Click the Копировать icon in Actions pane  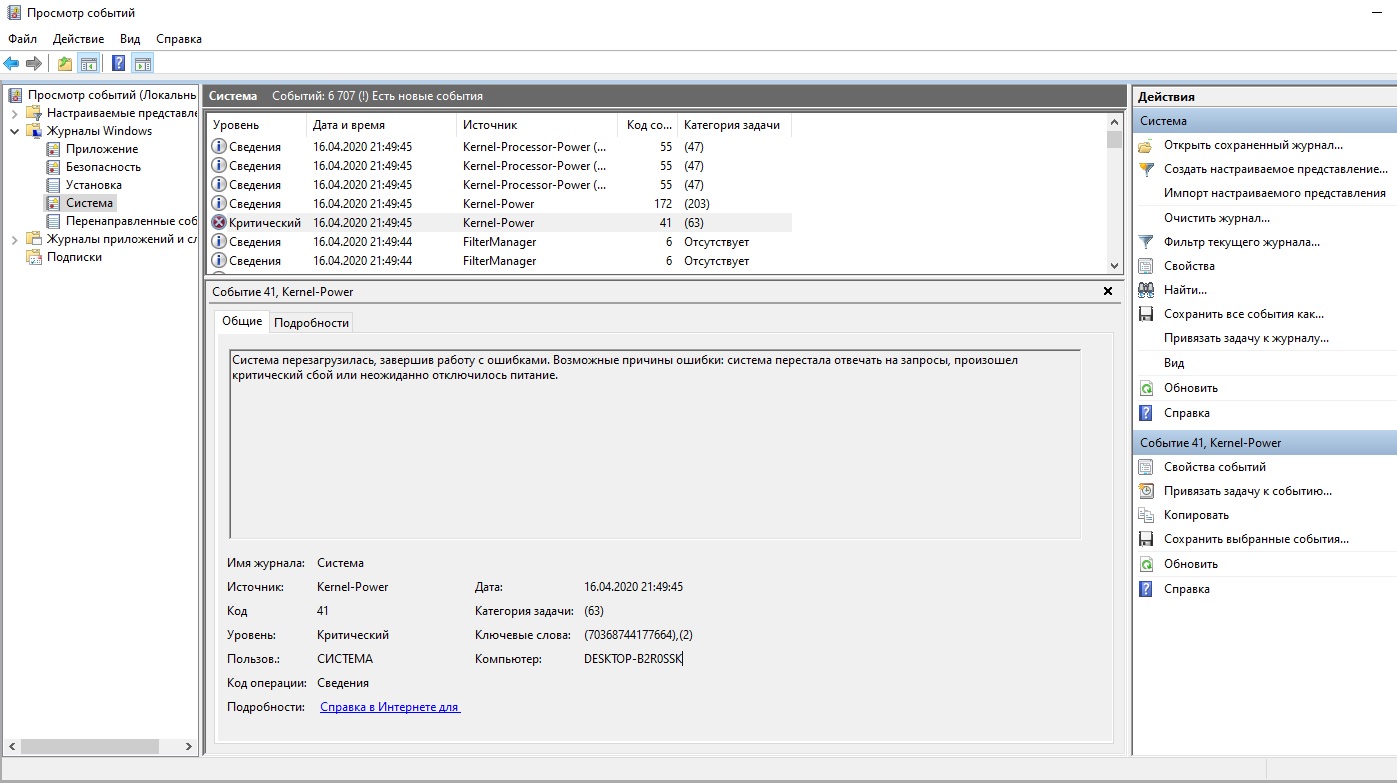1146,515
